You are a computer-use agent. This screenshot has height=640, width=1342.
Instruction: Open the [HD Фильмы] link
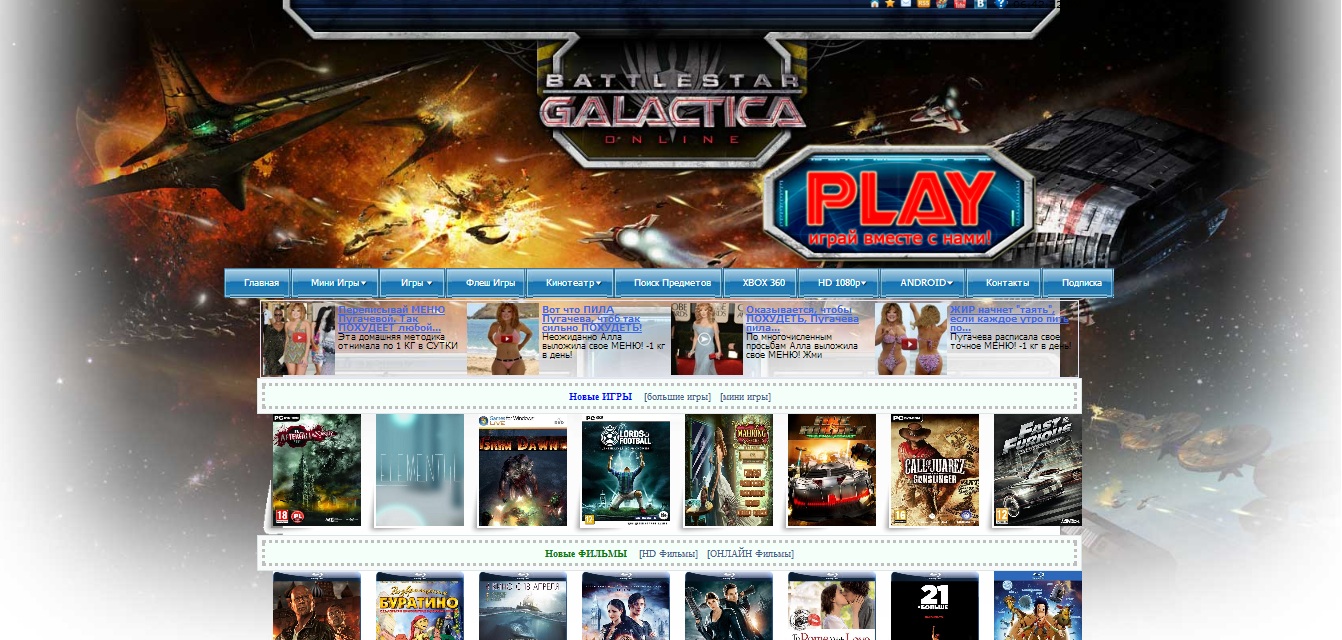point(668,554)
